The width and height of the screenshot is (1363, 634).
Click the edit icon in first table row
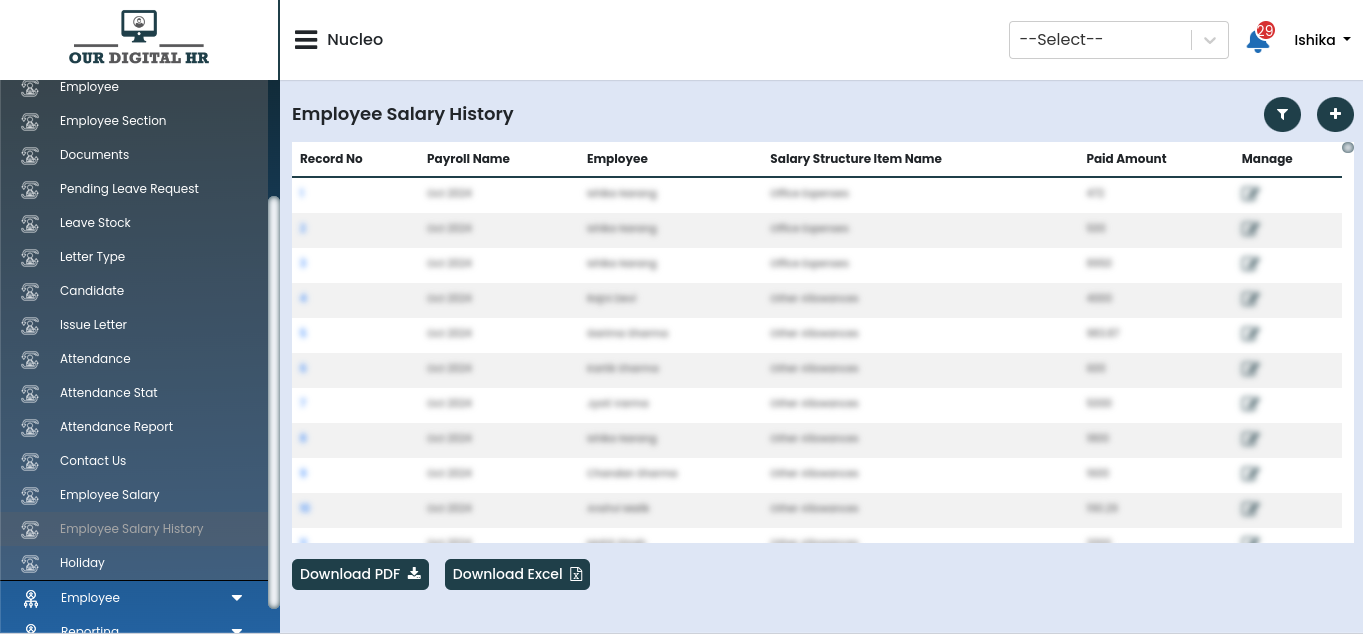pyautogui.click(x=1249, y=194)
